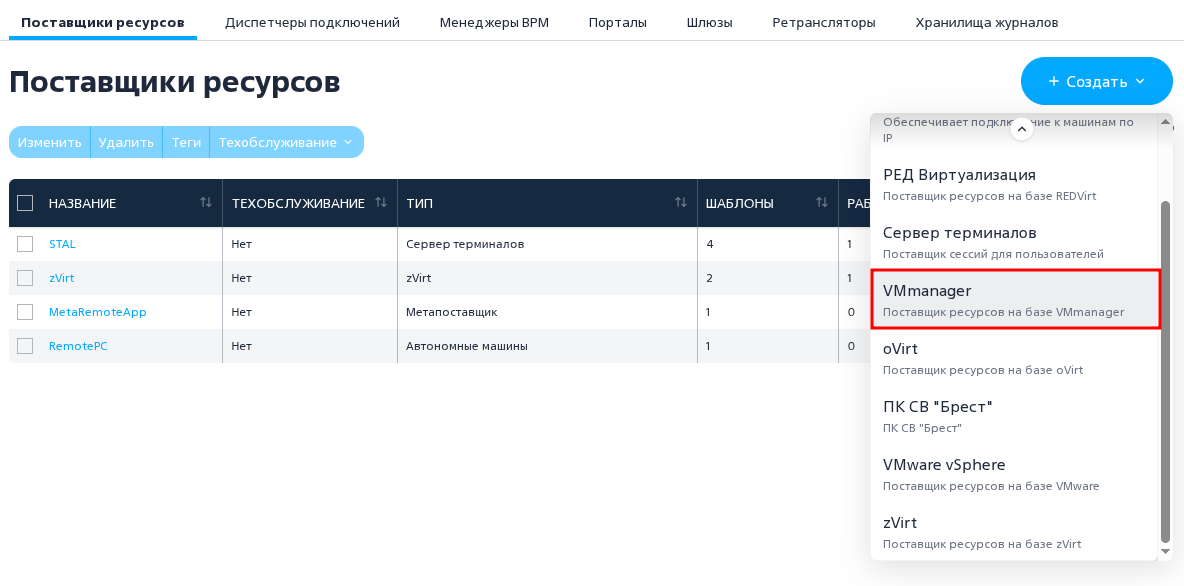Screen dimensions: 1184x586
Task: Click the scrollbar down arrow in dropdown
Action: 1165,552
